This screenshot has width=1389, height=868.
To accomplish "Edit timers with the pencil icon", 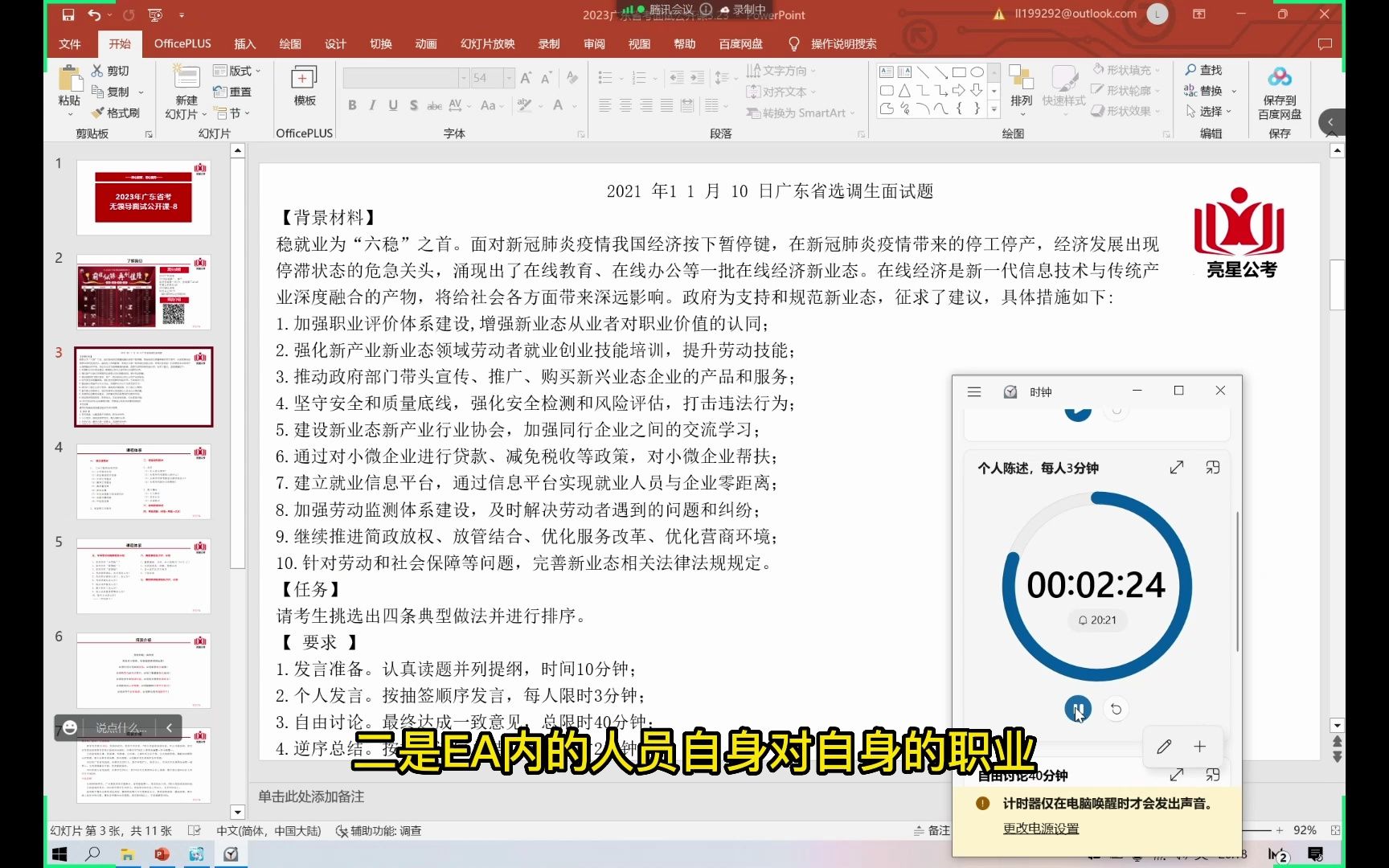I will (x=1164, y=747).
